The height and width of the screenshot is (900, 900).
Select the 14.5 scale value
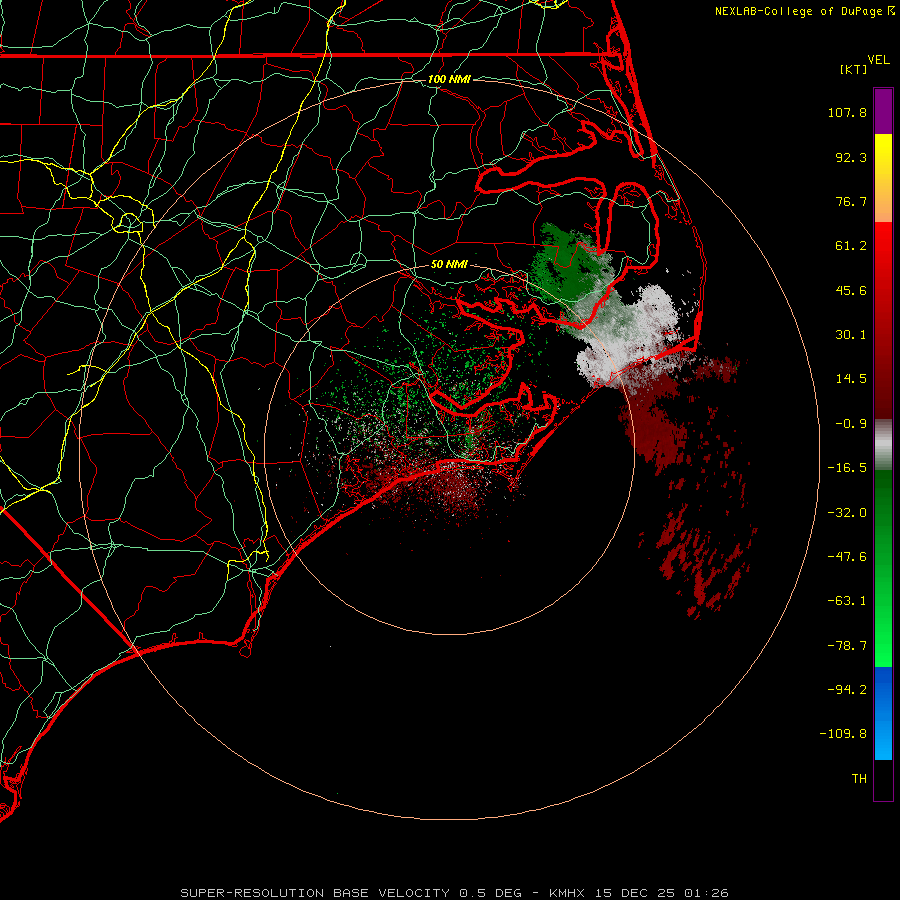click(x=851, y=379)
